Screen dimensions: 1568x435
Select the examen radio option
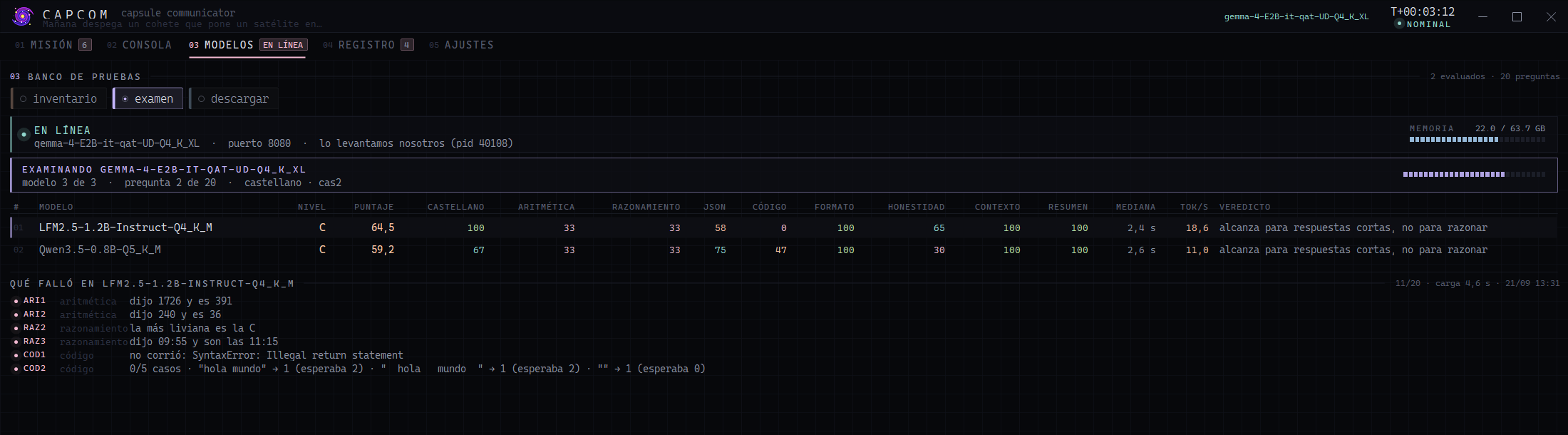click(x=148, y=98)
